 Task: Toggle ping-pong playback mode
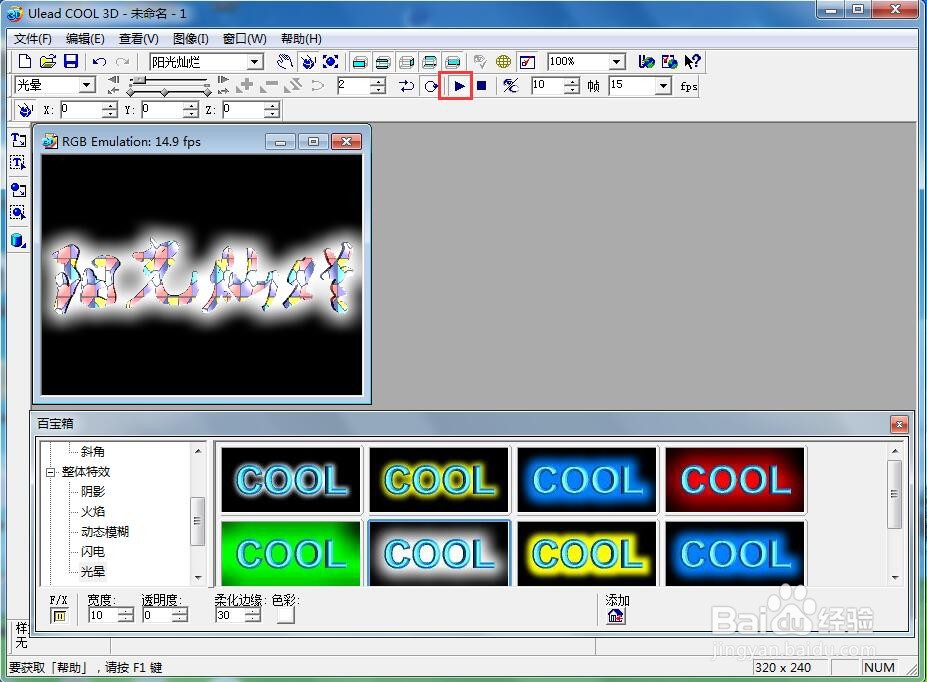tap(406, 86)
